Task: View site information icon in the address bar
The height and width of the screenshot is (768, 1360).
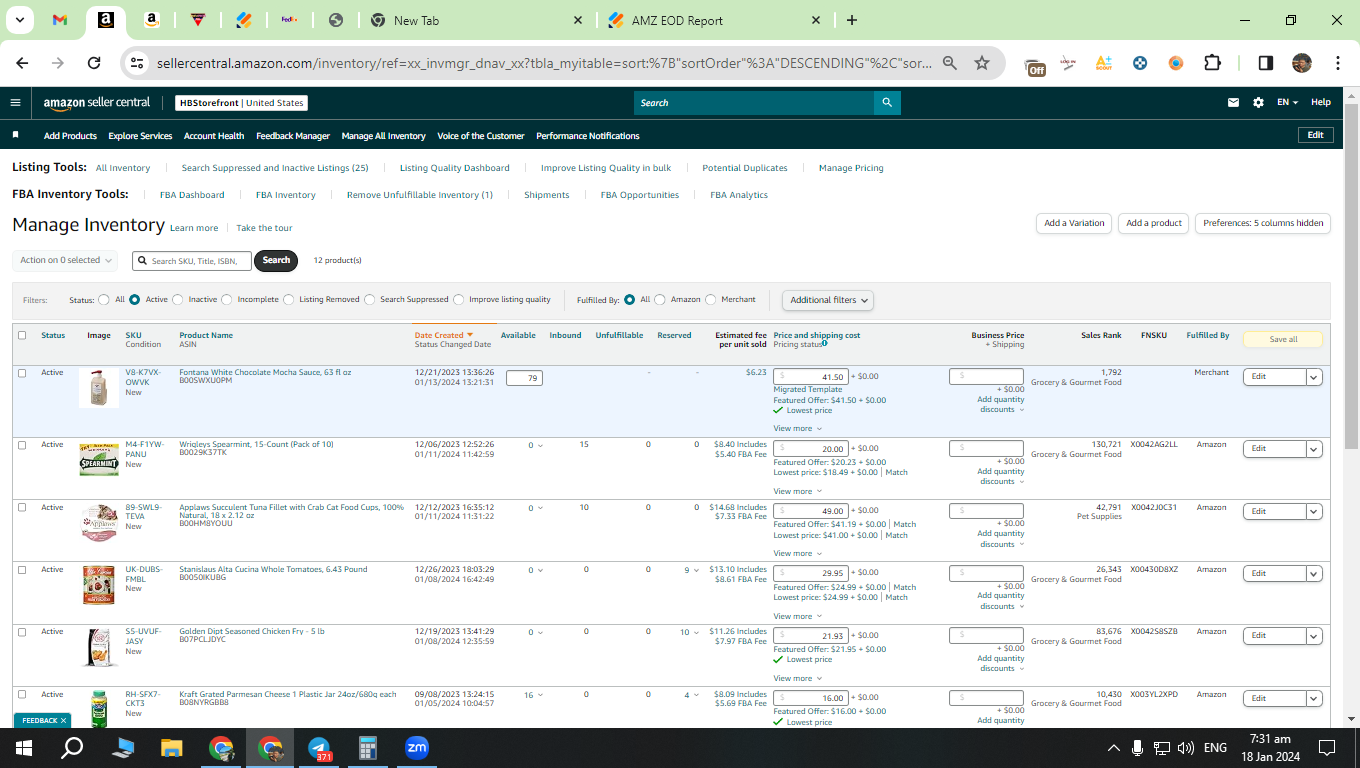Action: click(x=137, y=63)
